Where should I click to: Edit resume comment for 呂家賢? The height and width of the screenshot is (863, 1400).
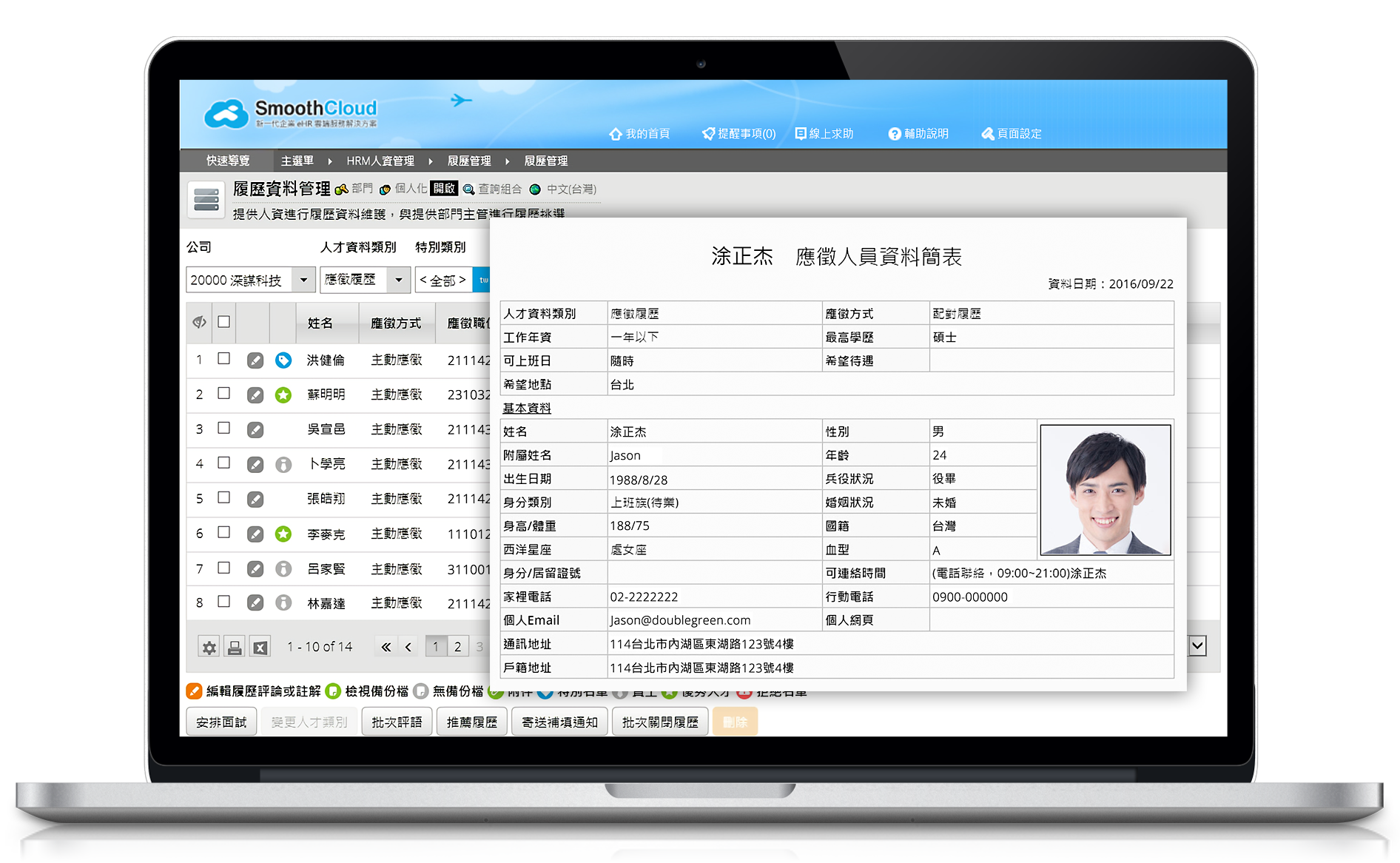click(x=255, y=569)
